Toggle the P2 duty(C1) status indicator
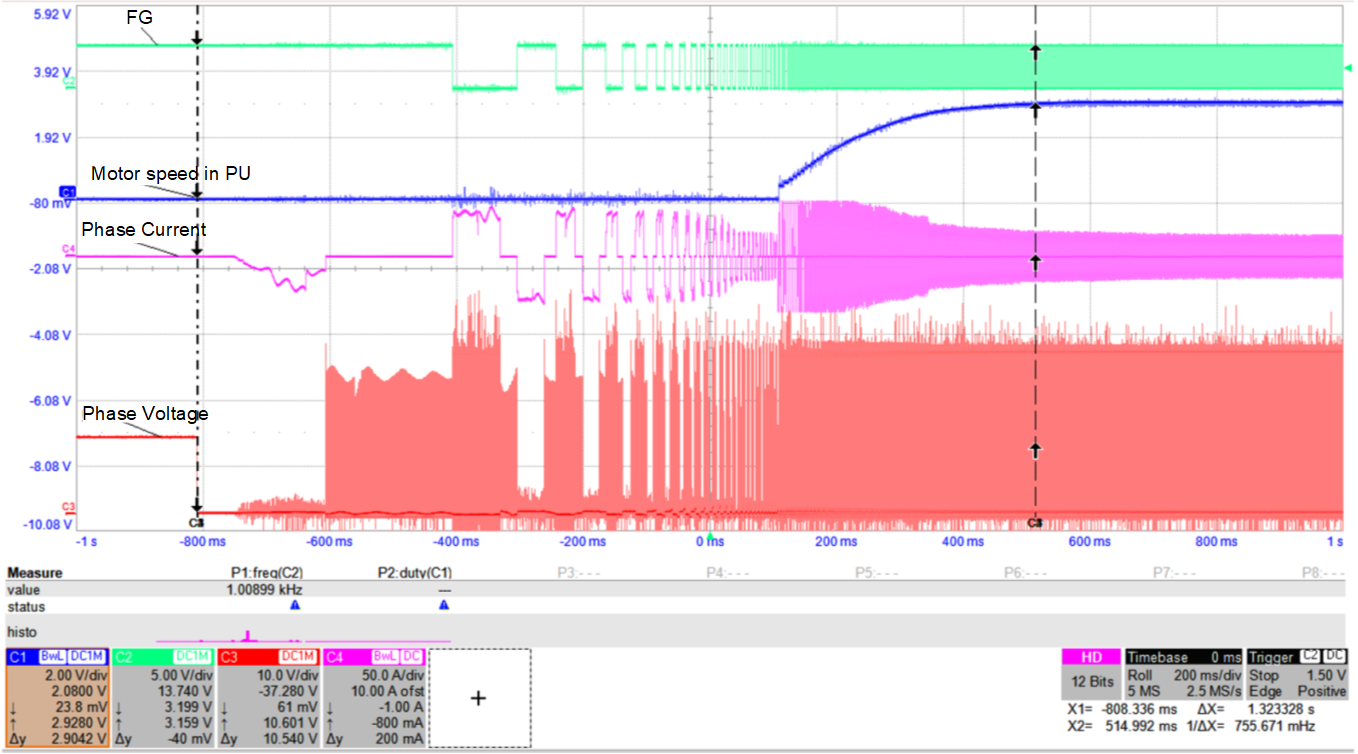This screenshot has width=1358, height=754. coord(444,604)
